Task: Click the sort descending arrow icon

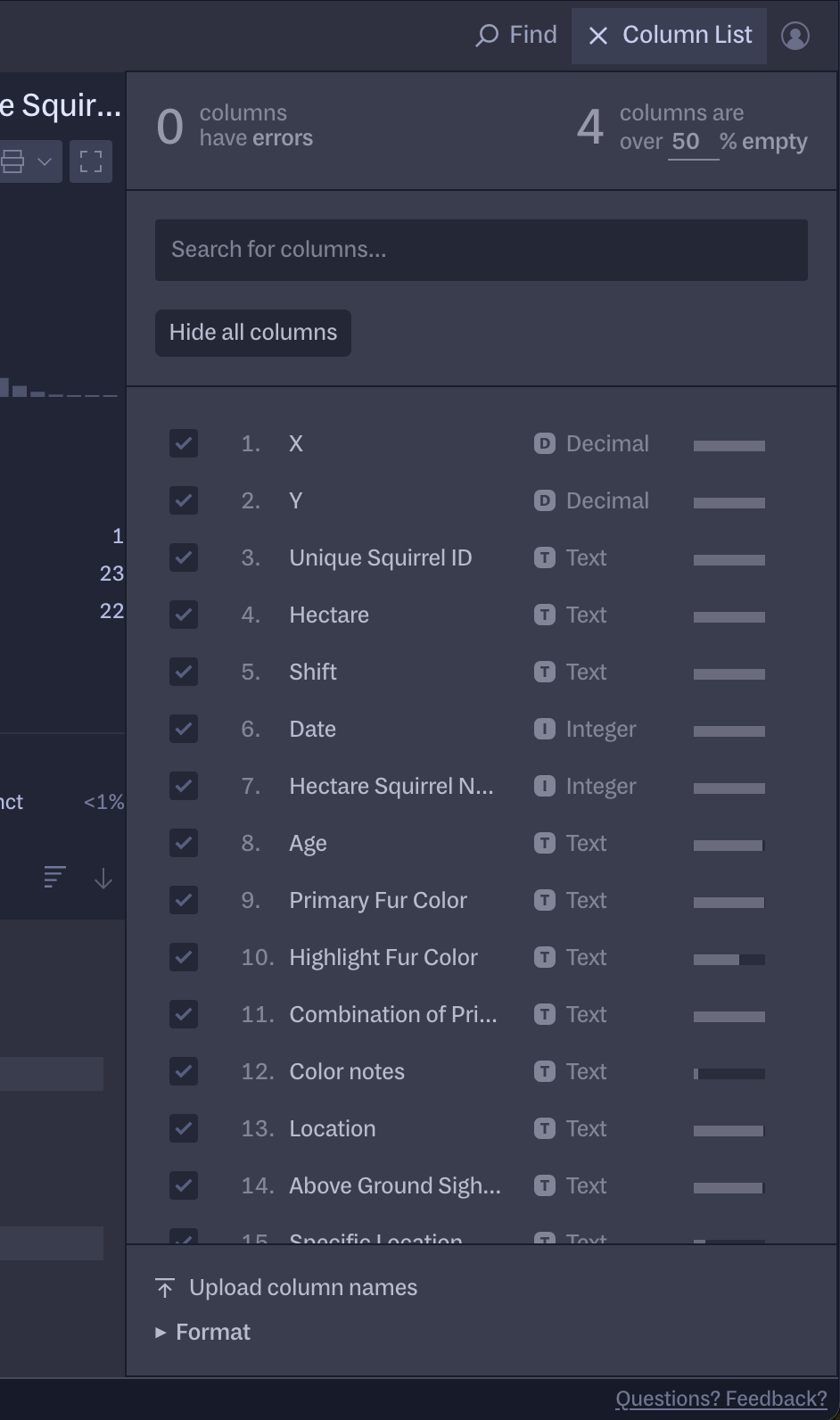Action: click(103, 879)
